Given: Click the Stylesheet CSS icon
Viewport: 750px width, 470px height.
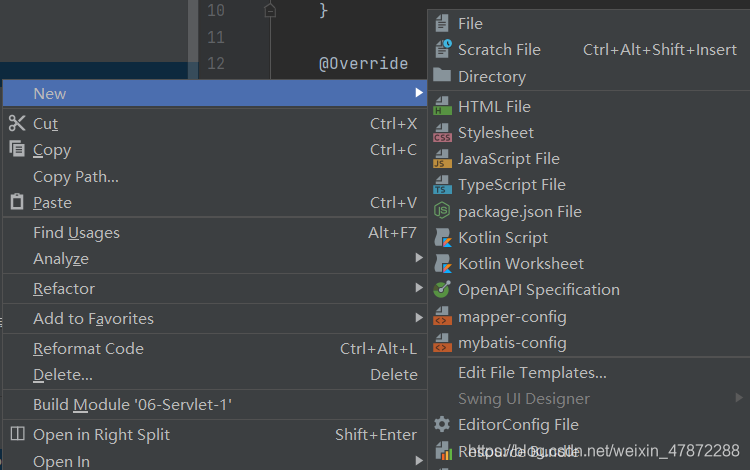Looking at the screenshot, I should [x=442, y=132].
